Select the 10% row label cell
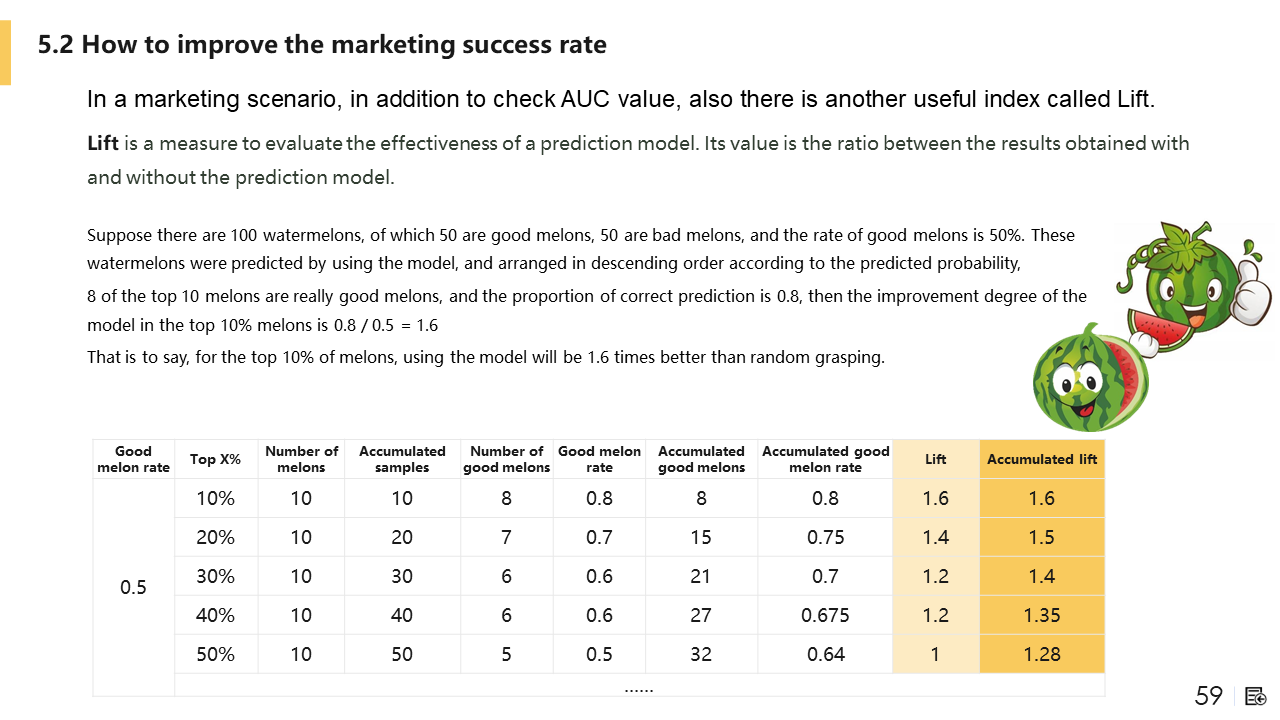The image size is (1280, 720). click(x=216, y=498)
